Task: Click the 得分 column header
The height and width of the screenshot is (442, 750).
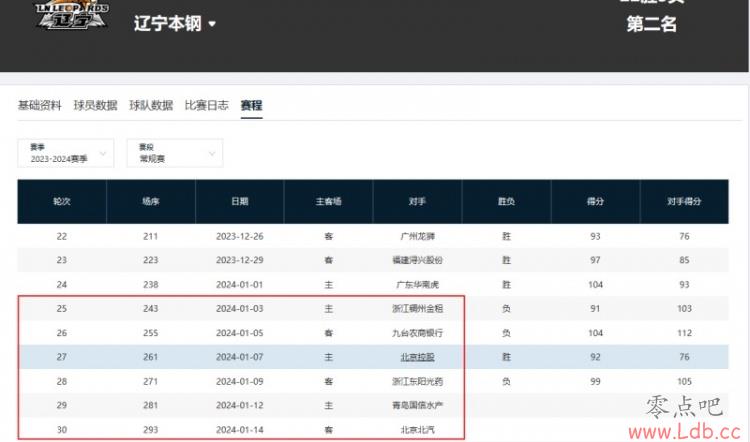Action: (x=595, y=201)
